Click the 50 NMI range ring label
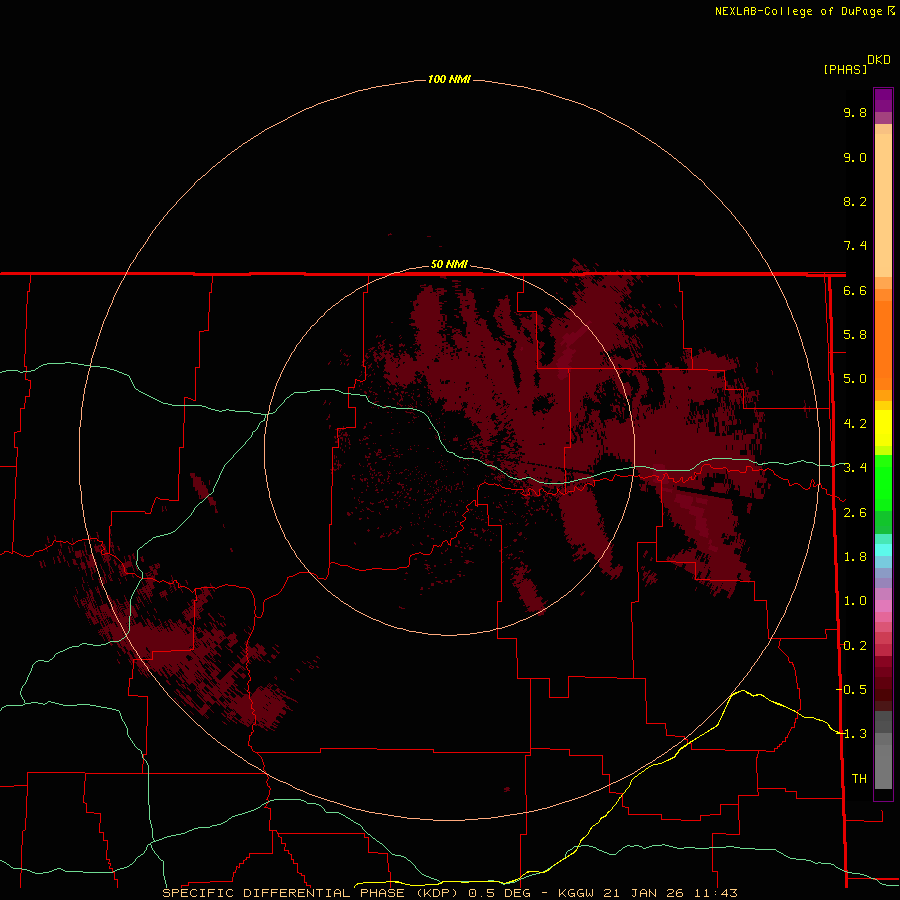The image size is (900, 900). click(449, 264)
